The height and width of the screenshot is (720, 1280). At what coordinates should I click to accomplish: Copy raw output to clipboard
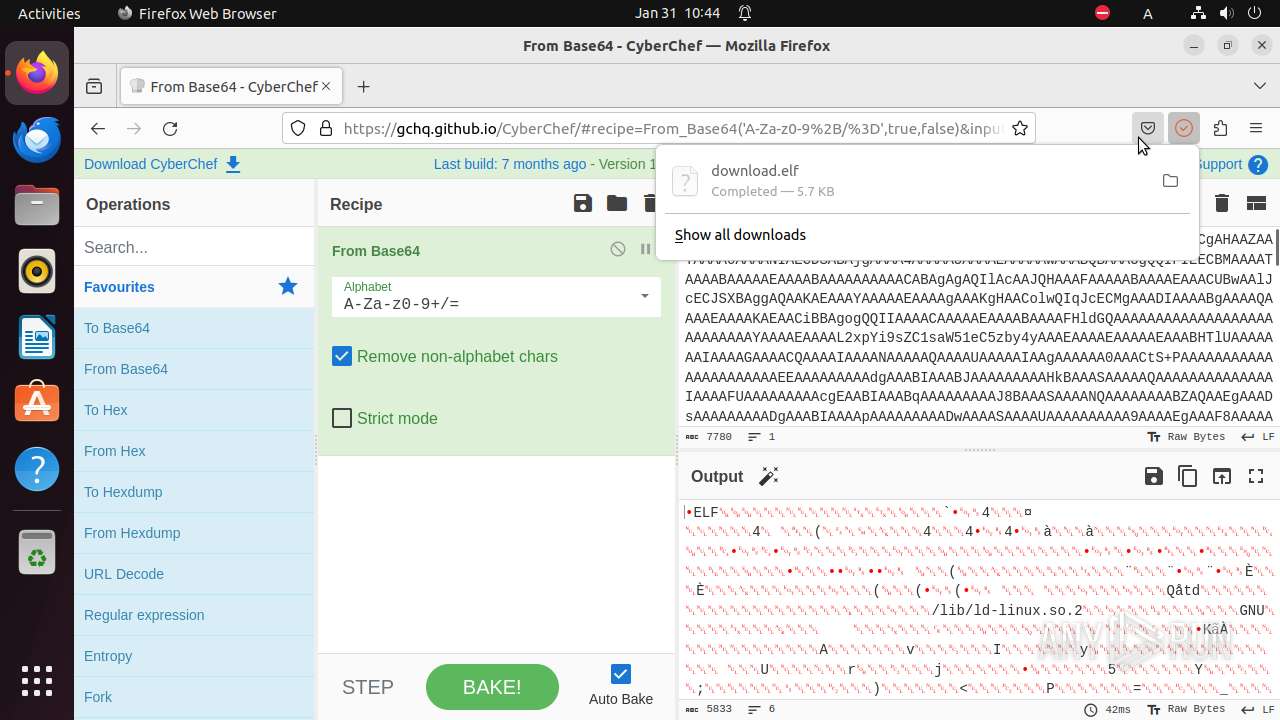pyautogui.click(x=1188, y=477)
